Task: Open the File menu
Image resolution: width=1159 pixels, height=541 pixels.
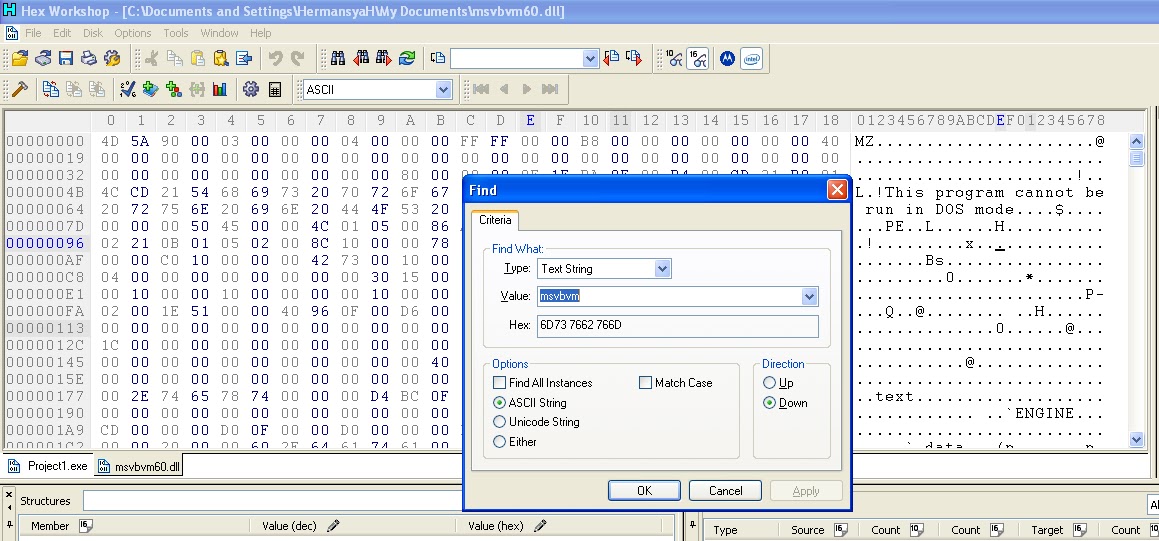Action: (x=33, y=33)
